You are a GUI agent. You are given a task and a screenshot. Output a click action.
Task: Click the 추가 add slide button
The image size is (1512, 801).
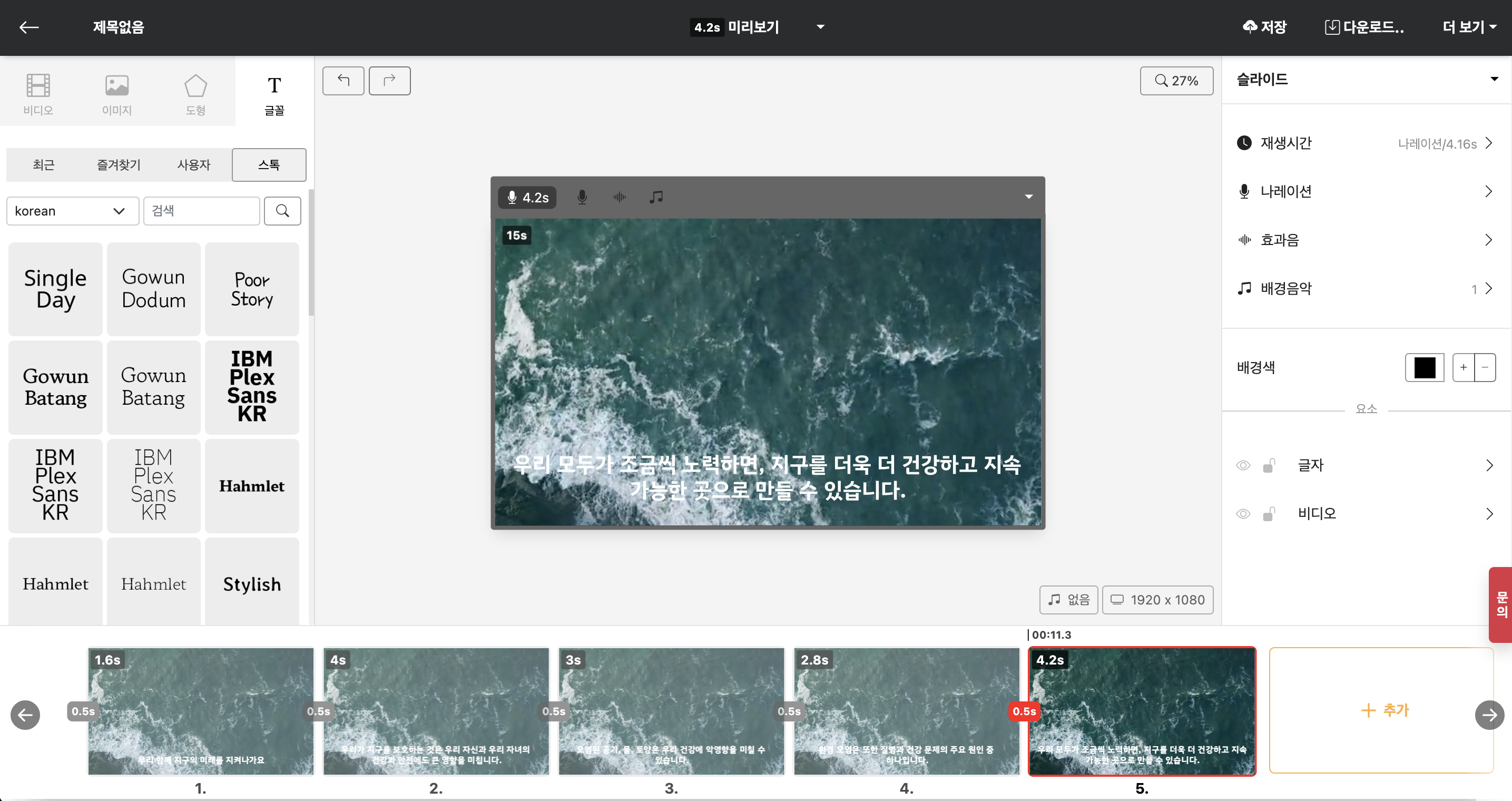(x=1381, y=710)
